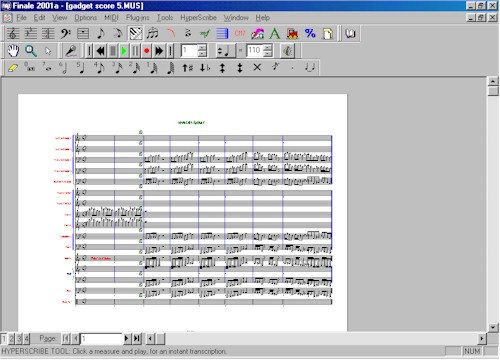The height and width of the screenshot is (360, 500).
Task: Select the Tuplet tool icon
Action: click(152, 33)
